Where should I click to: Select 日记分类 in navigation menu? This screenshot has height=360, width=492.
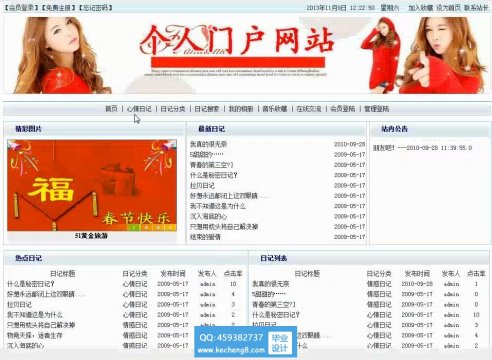[x=173, y=109]
